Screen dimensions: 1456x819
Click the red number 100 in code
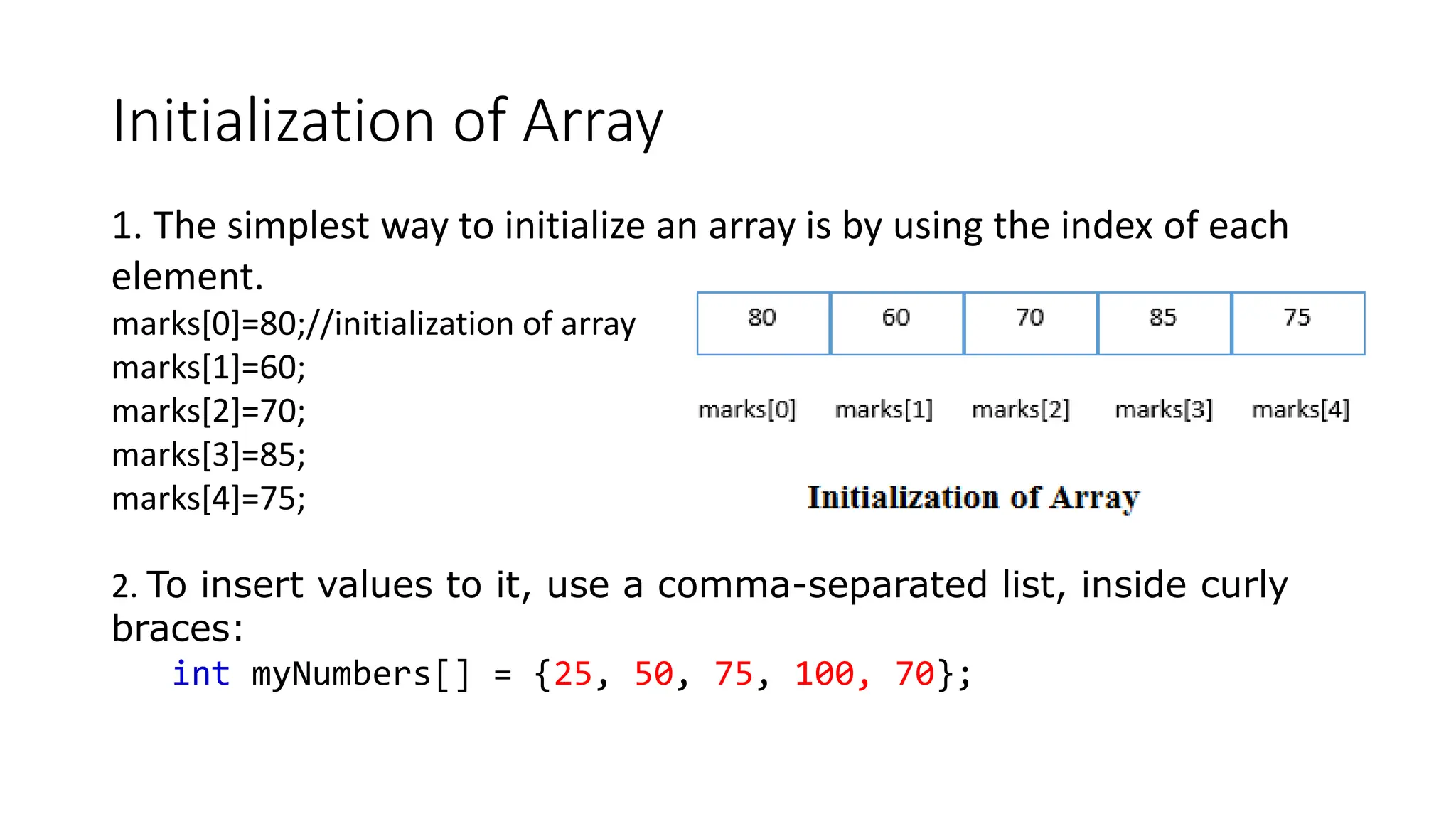coord(824,673)
